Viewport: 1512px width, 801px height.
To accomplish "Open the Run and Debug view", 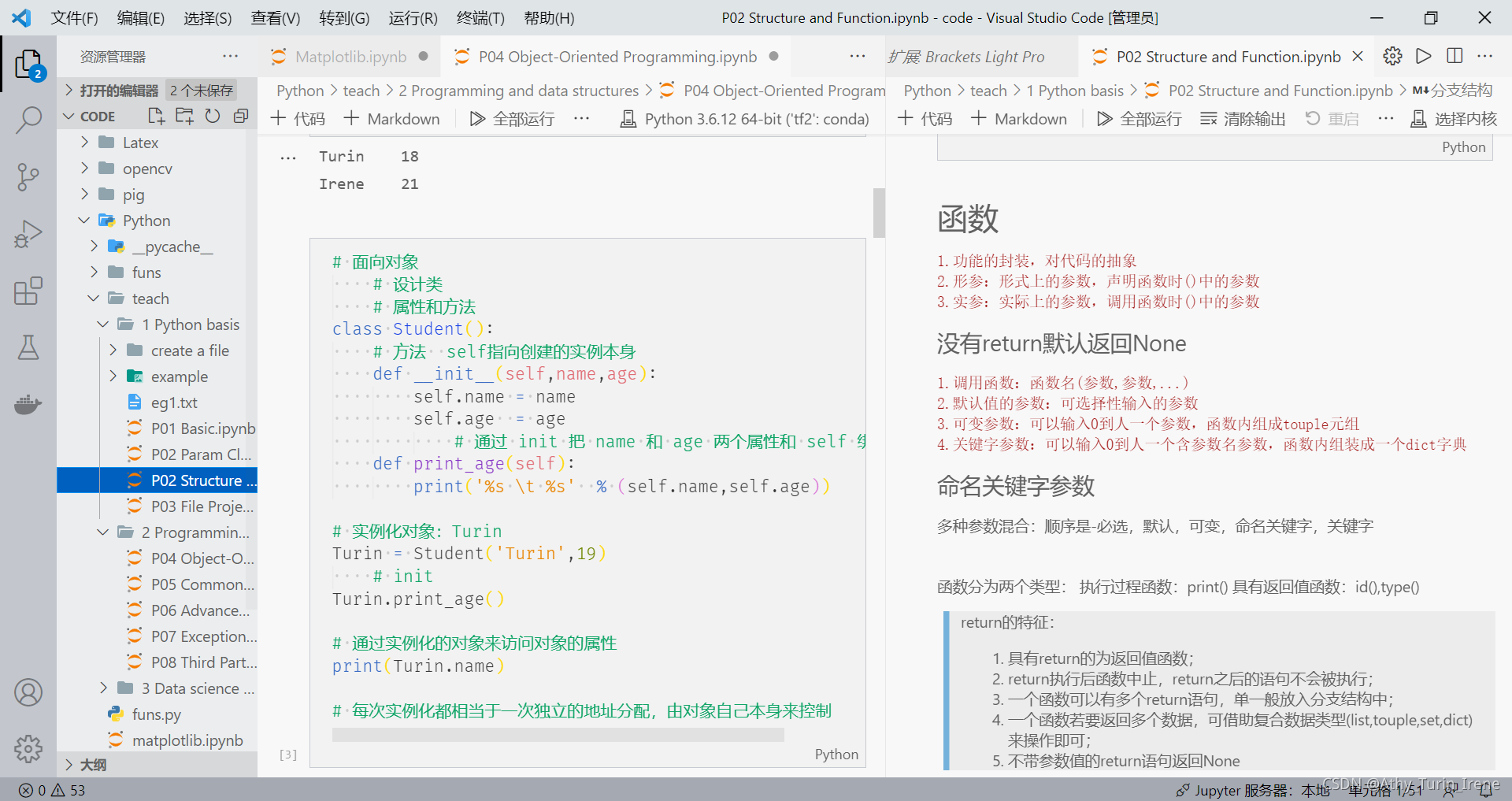I will tap(29, 234).
